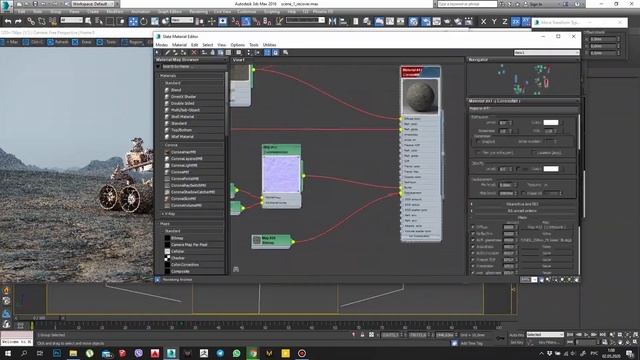Open selection filter dropdown in main toolbar
The width and height of the screenshot is (640, 360).
point(72,20)
